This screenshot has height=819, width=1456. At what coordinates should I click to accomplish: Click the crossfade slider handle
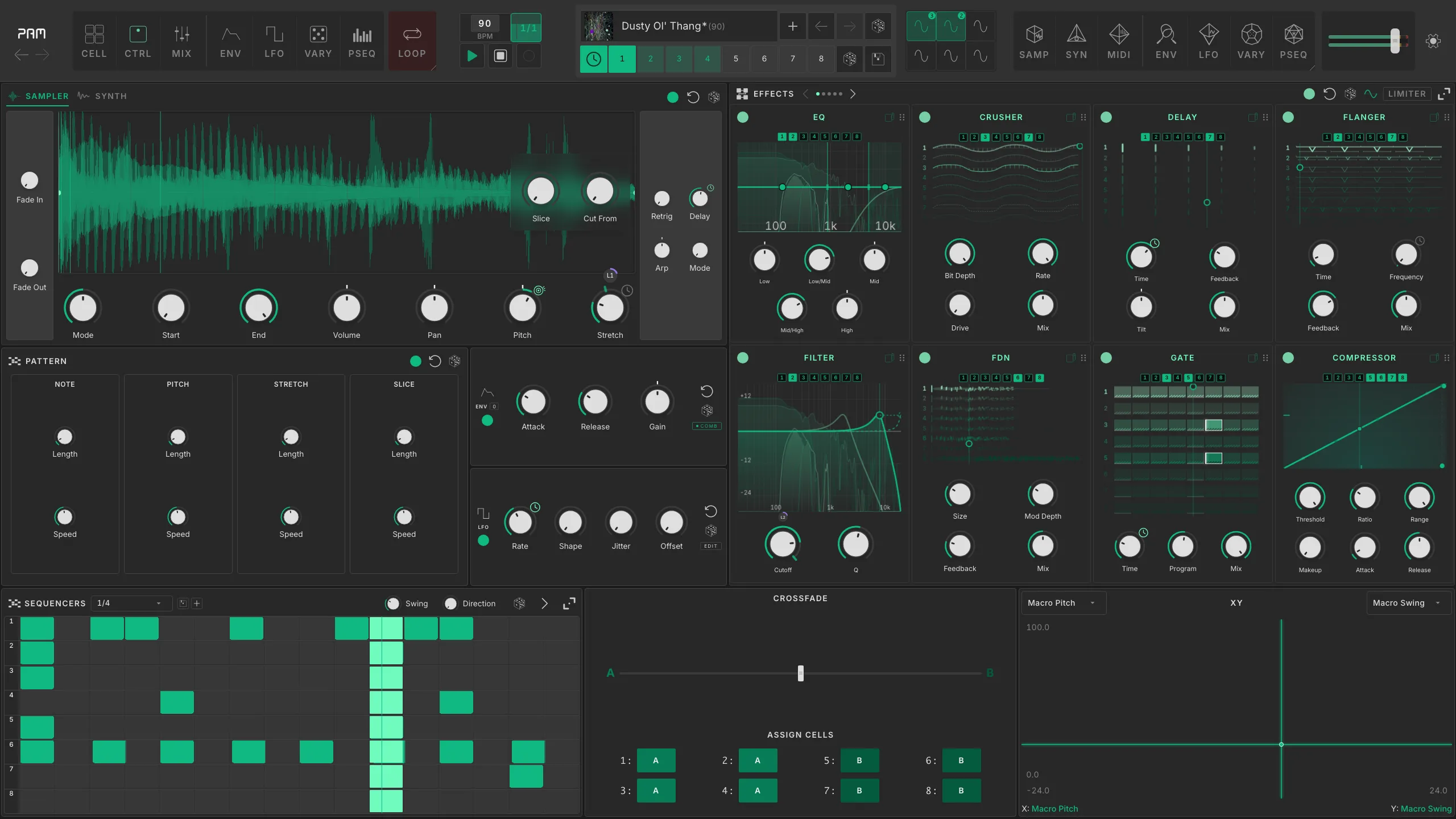click(801, 673)
